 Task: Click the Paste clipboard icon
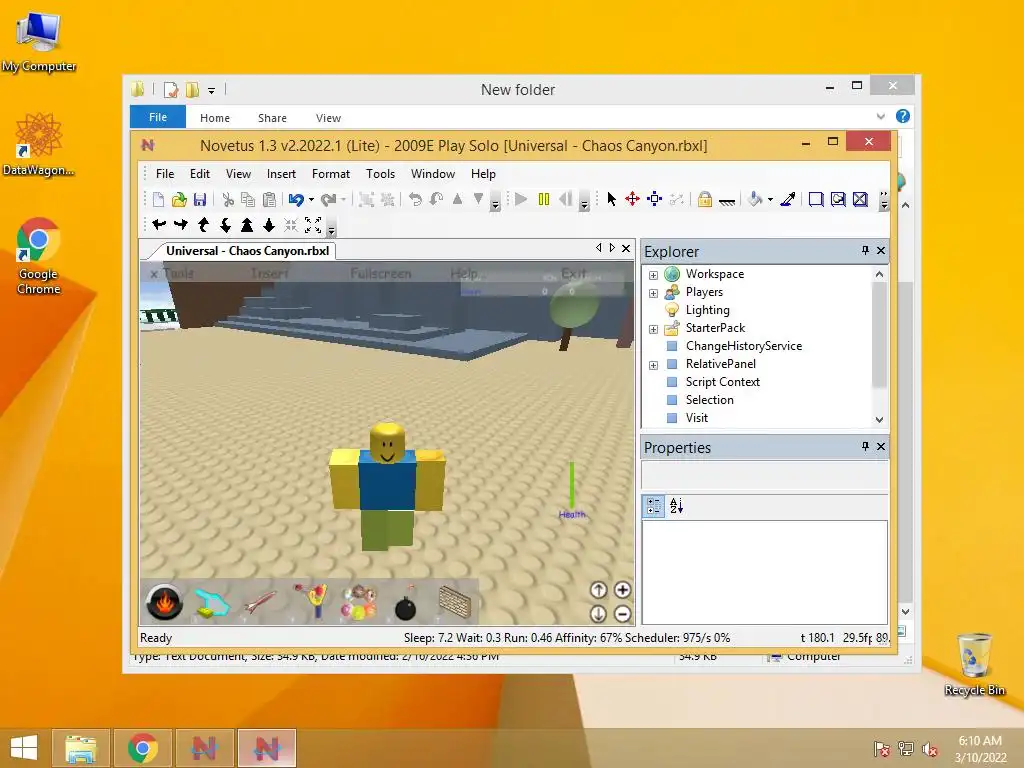pos(269,199)
